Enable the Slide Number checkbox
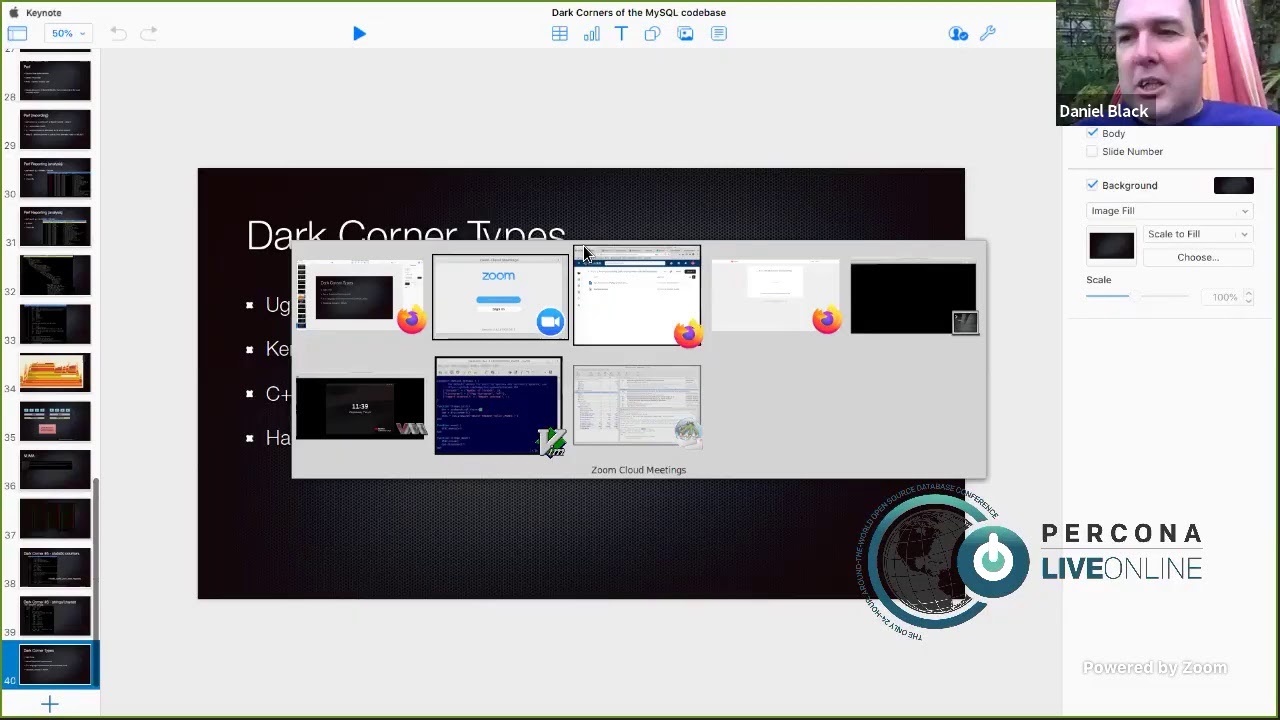The width and height of the screenshot is (1280, 720). (1092, 152)
